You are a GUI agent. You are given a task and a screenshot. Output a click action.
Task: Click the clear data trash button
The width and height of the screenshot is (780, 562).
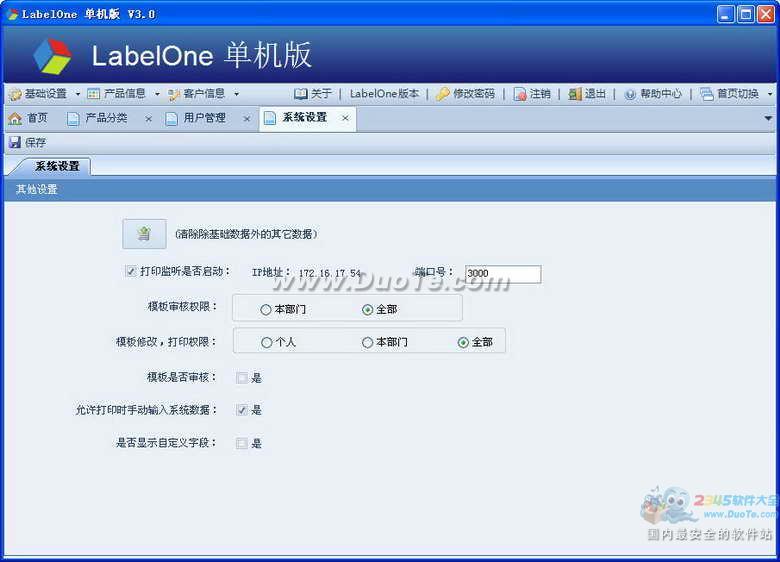pos(144,234)
